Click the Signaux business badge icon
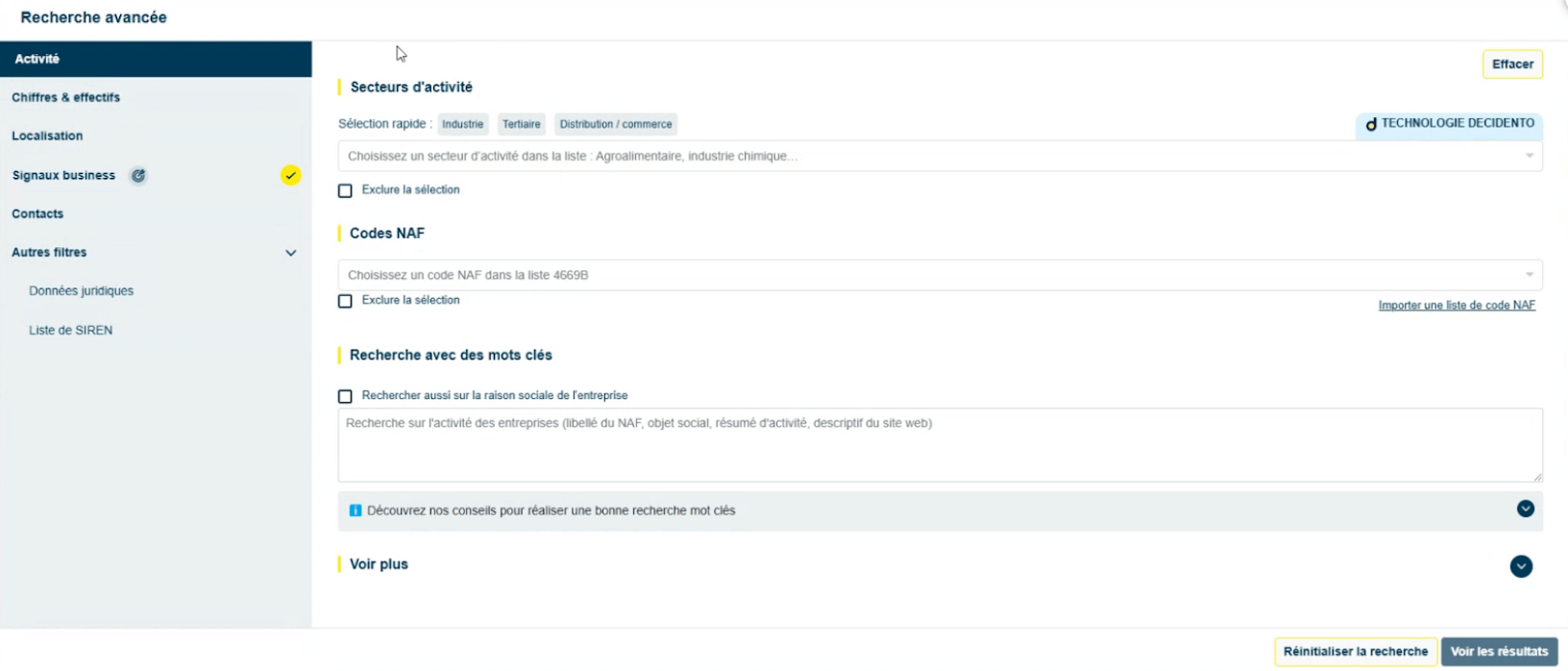The height and width of the screenshot is (671, 1568). click(138, 176)
